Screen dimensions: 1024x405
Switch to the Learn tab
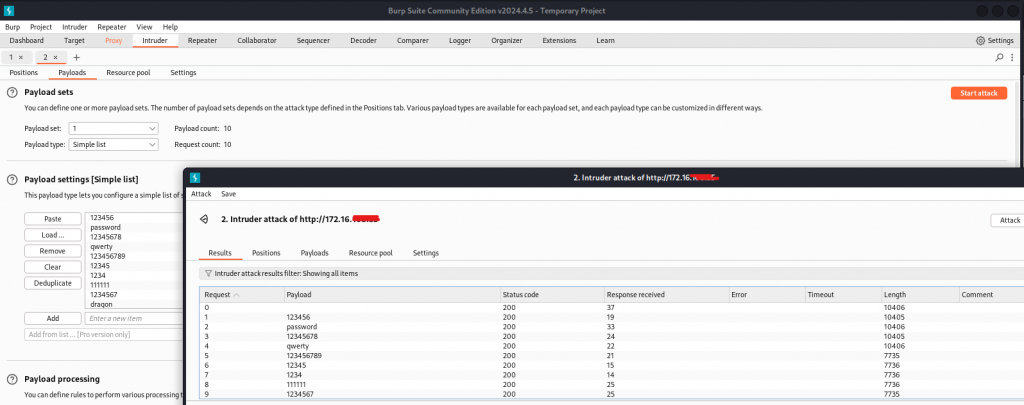(x=605, y=40)
